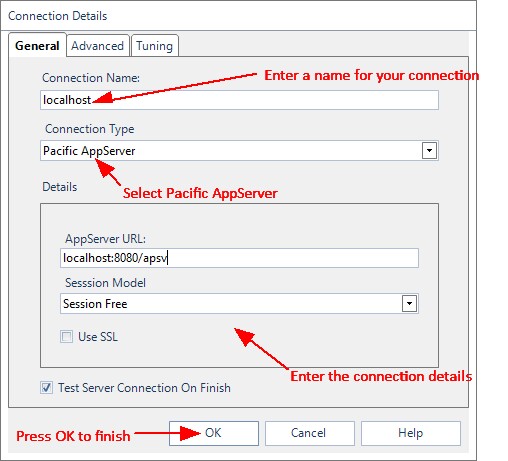Toggle Test Server Connection On Finish checkbox
The height and width of the screenshot is (461, 508).
tap(46, 388)
